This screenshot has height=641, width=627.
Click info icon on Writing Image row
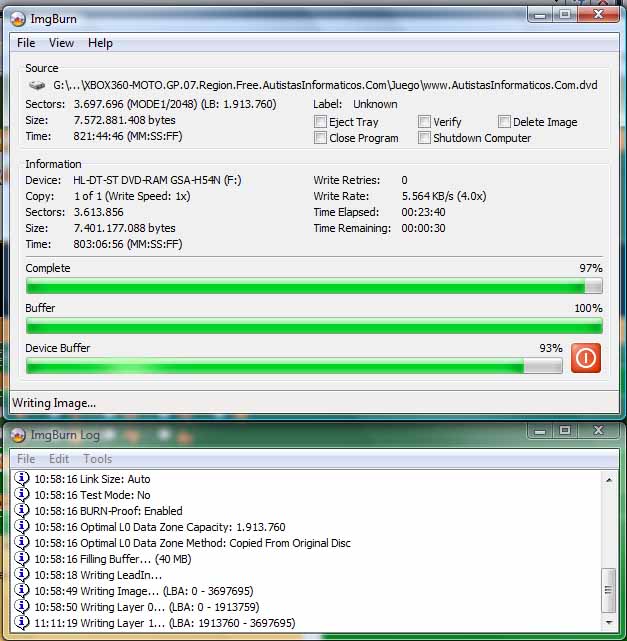click(22, 590)
